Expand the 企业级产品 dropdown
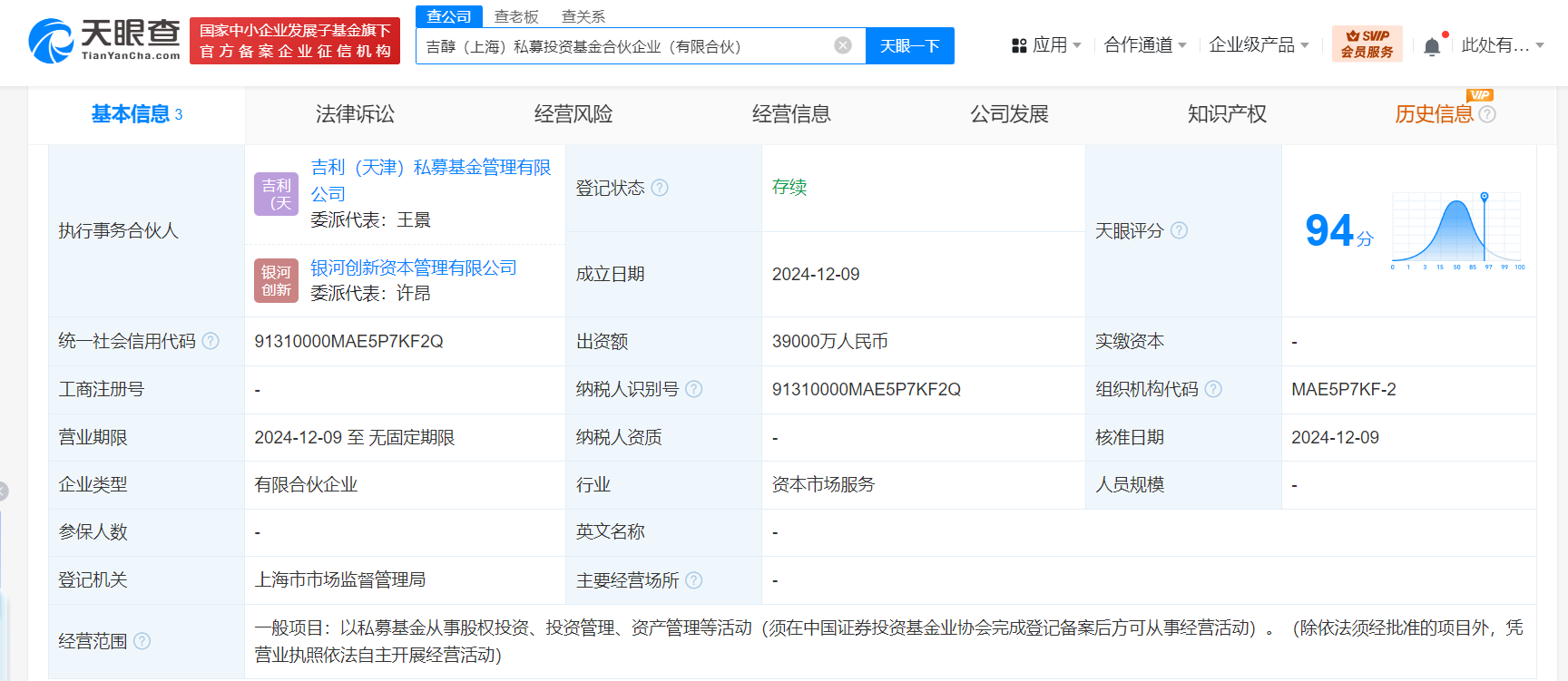1568x681 pixels. point(1259,45)
